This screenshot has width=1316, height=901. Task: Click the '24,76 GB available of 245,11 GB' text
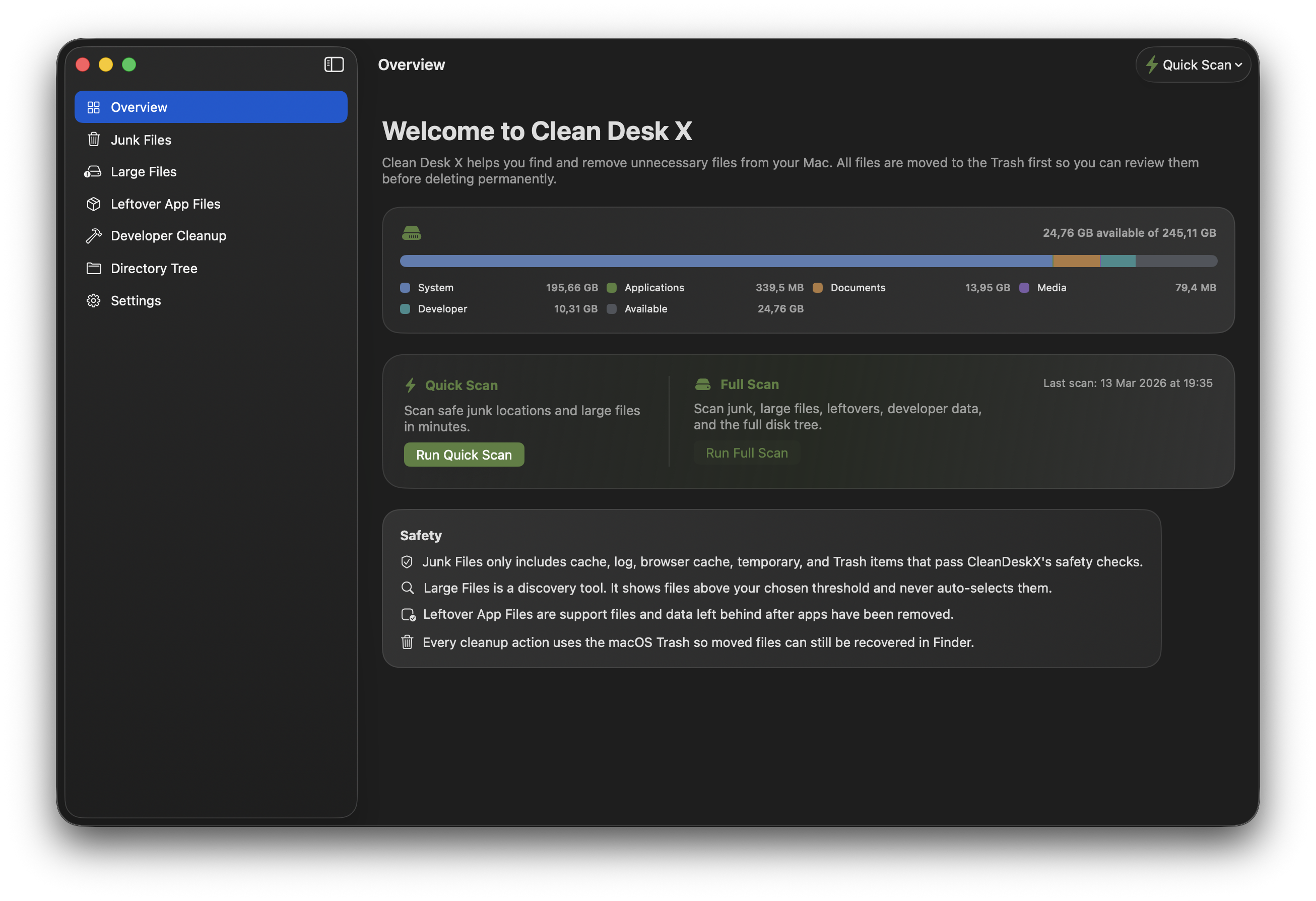(1129, 233)
